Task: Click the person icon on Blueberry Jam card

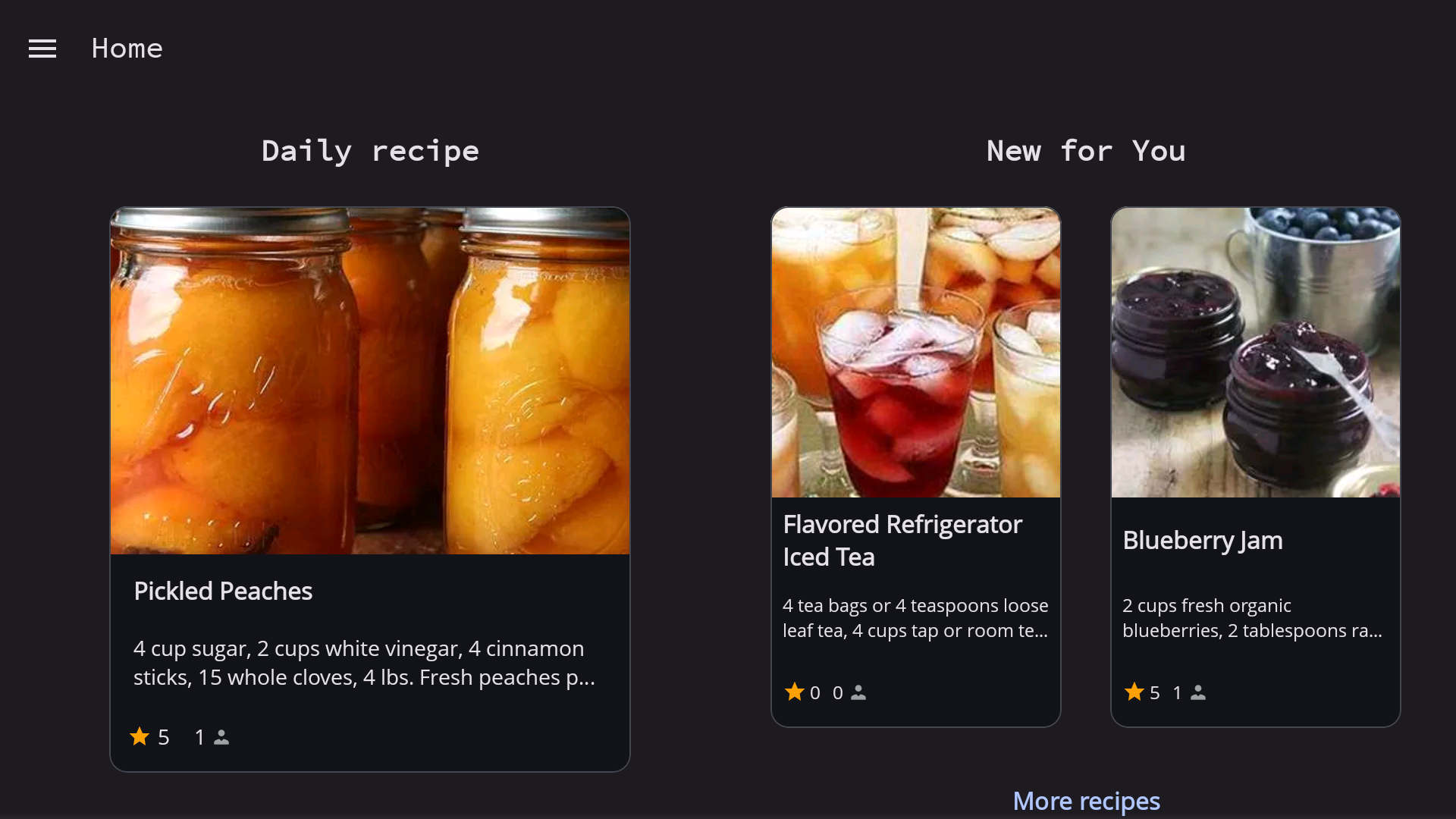Action: click(x=1198, y=692)
